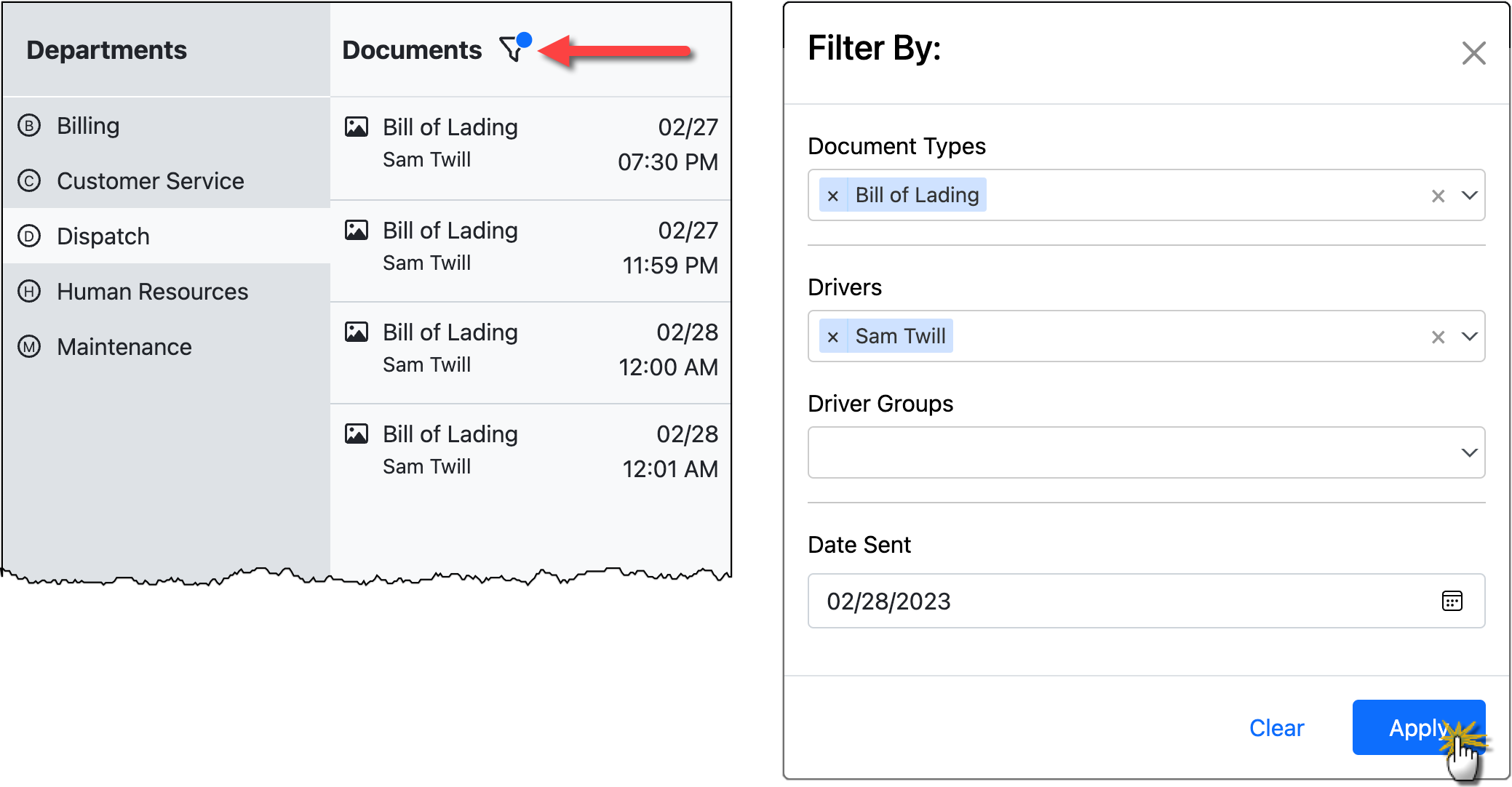Screen dimensions: 1512x787
Task: Open the Documents filter funnel icon
Action: tap(512, 49)
